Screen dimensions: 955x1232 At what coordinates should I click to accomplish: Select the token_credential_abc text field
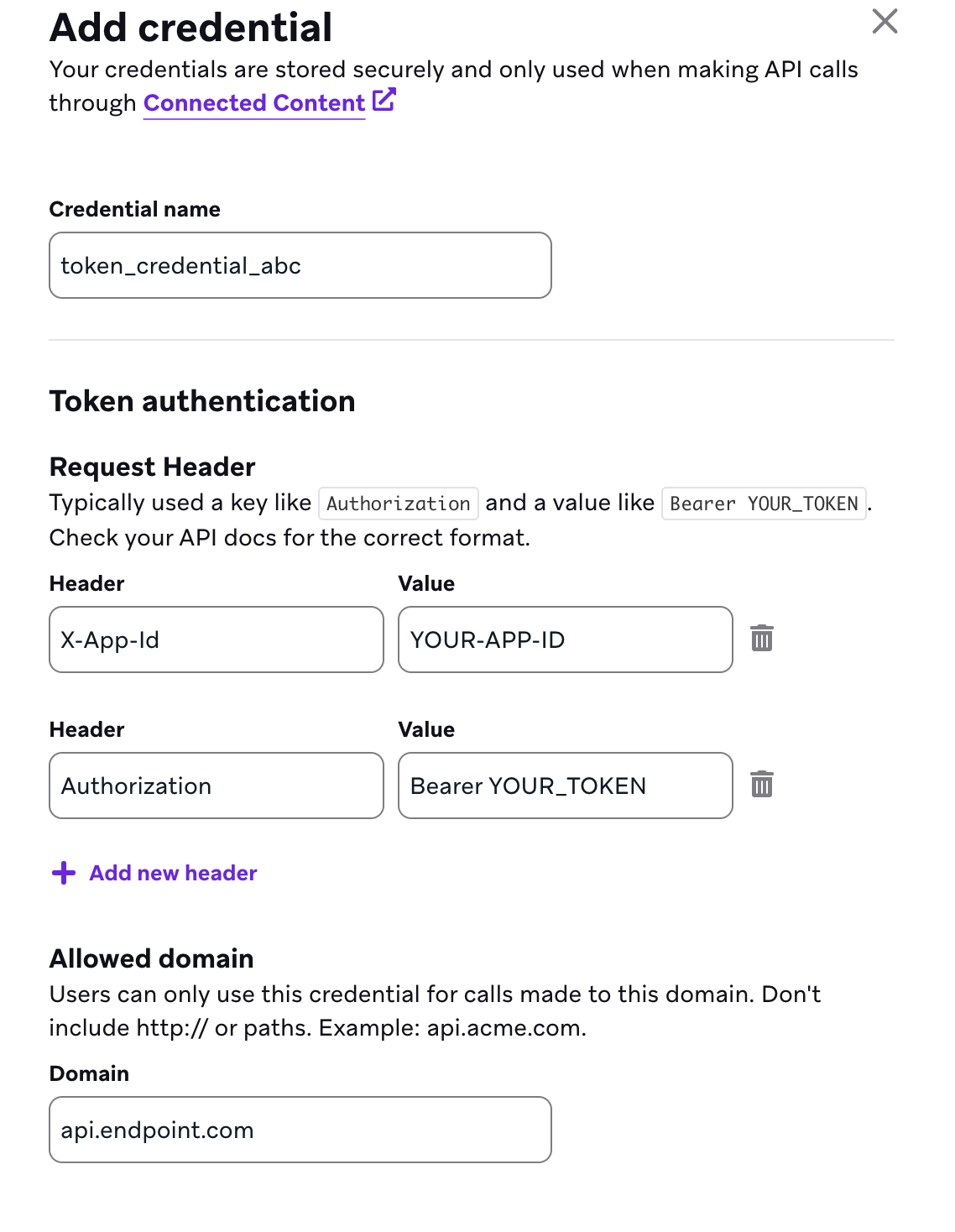click(x=300, y=265)
